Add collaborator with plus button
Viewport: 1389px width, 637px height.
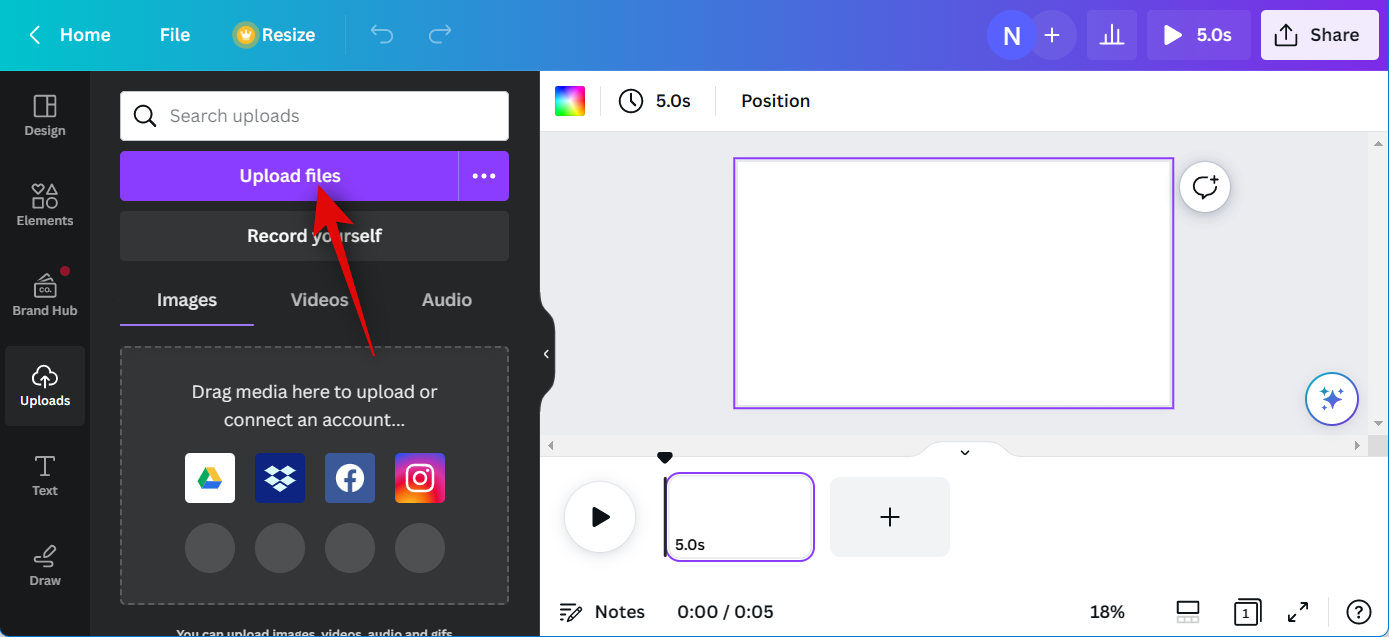click(1052, 35)
